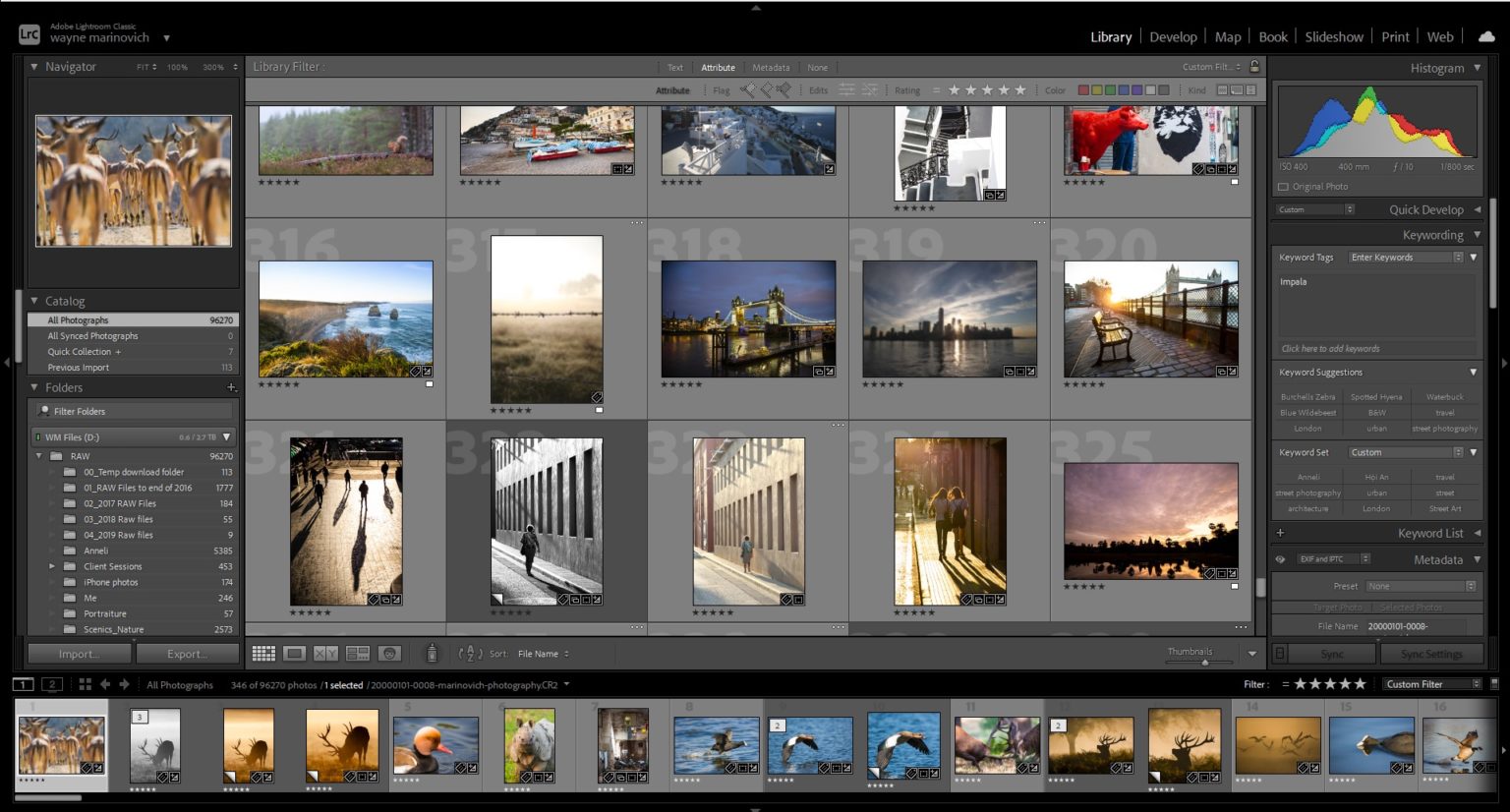The height and width of the screenshot is (812, 1510).
Task: Select the Tower Bridge photo thumbnail
Action: coord(749,317)
